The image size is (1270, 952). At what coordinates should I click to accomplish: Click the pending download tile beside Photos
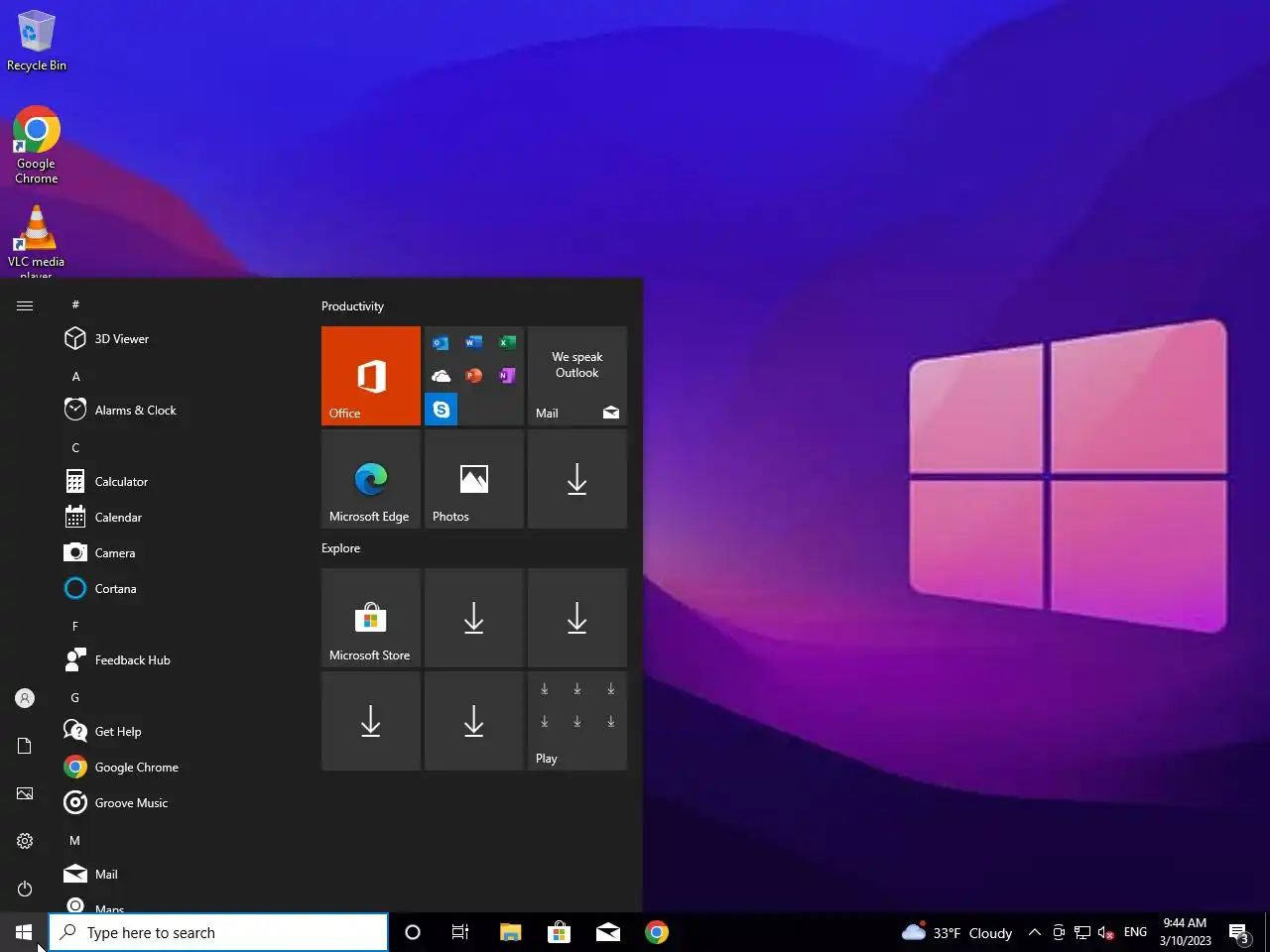(577, 479)
